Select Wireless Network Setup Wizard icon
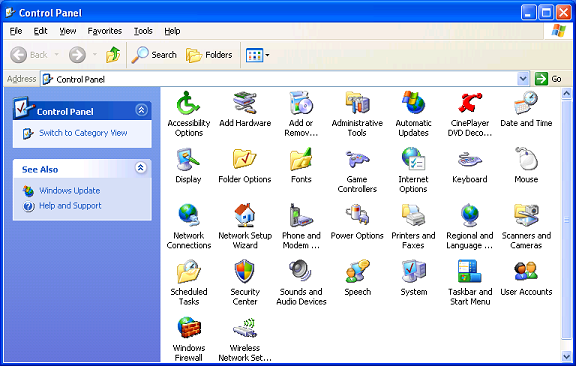Image resolution: width=576 pixels, height=366 pixels. point(245,328)
